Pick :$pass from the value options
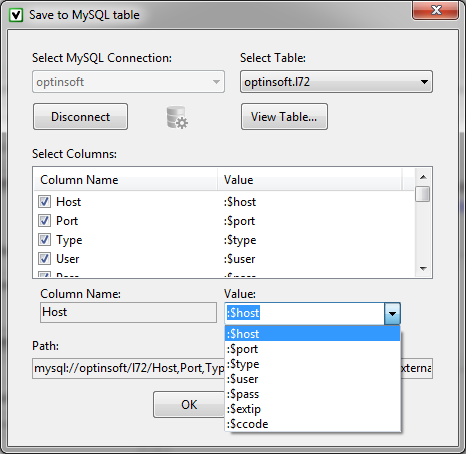Viewport: 466px width, 454px height. (x=313, y=394)
